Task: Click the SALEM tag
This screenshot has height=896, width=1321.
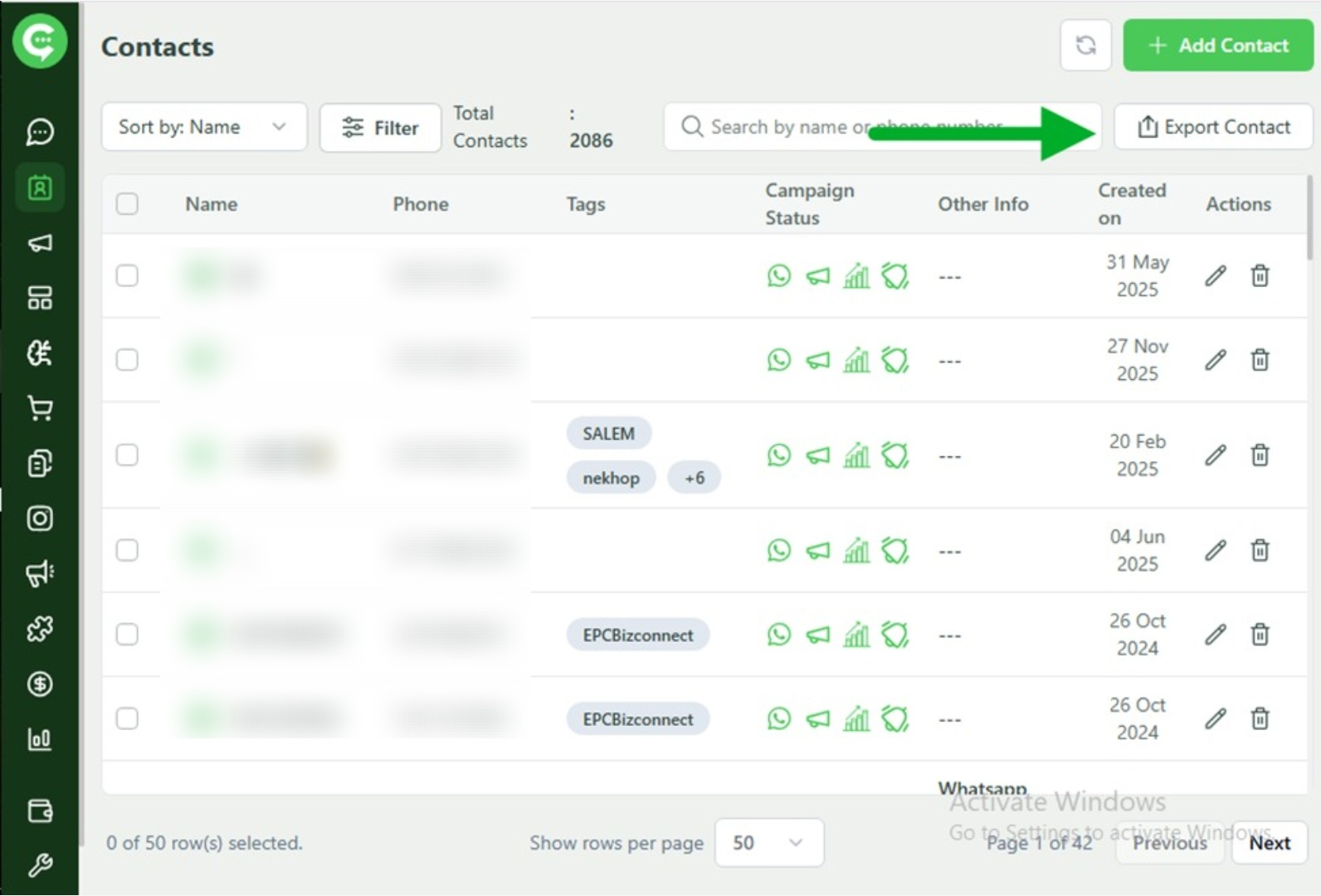Action: pos(608,433)
